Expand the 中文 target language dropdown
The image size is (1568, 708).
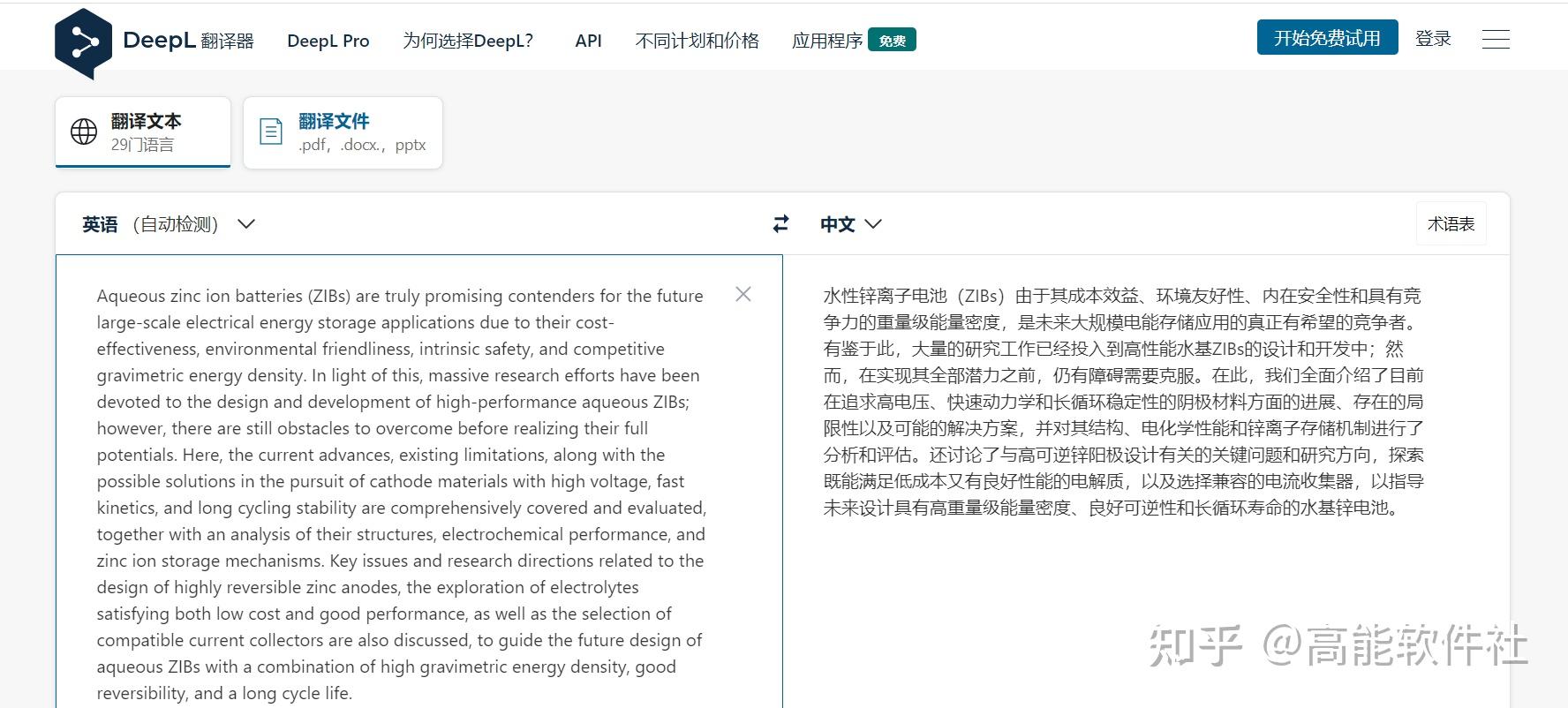(851, 224)
